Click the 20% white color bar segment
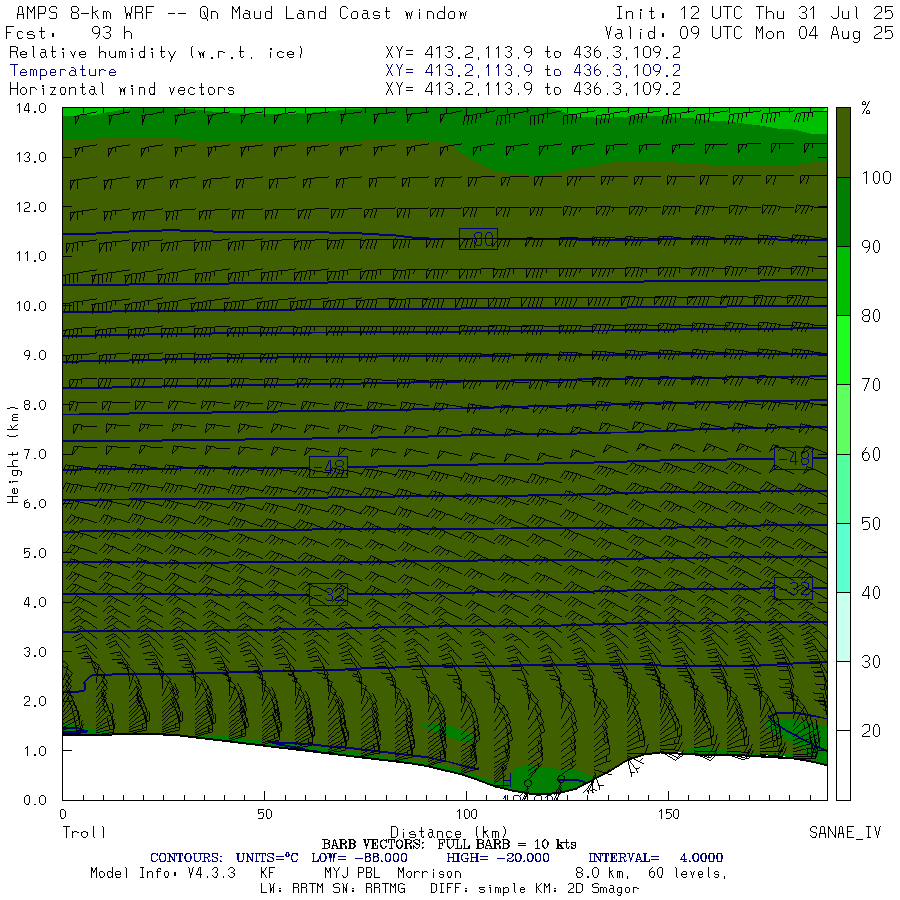 pos(843,696)
